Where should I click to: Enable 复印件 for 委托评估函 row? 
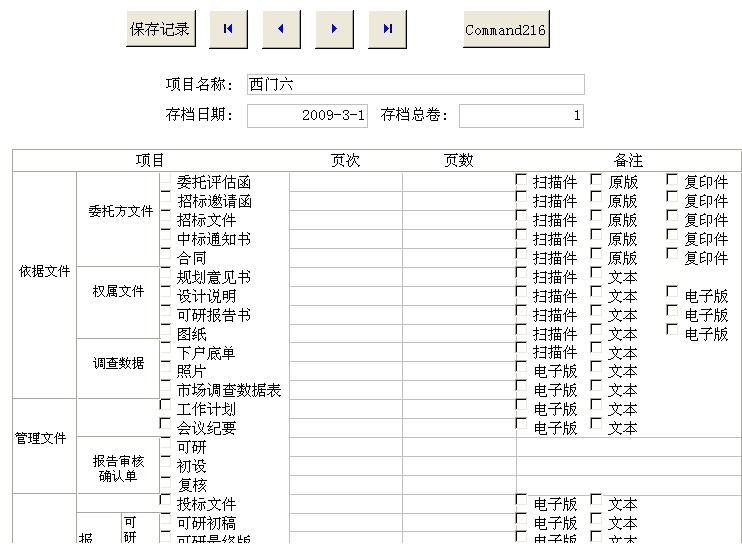(x=672, y=180)
